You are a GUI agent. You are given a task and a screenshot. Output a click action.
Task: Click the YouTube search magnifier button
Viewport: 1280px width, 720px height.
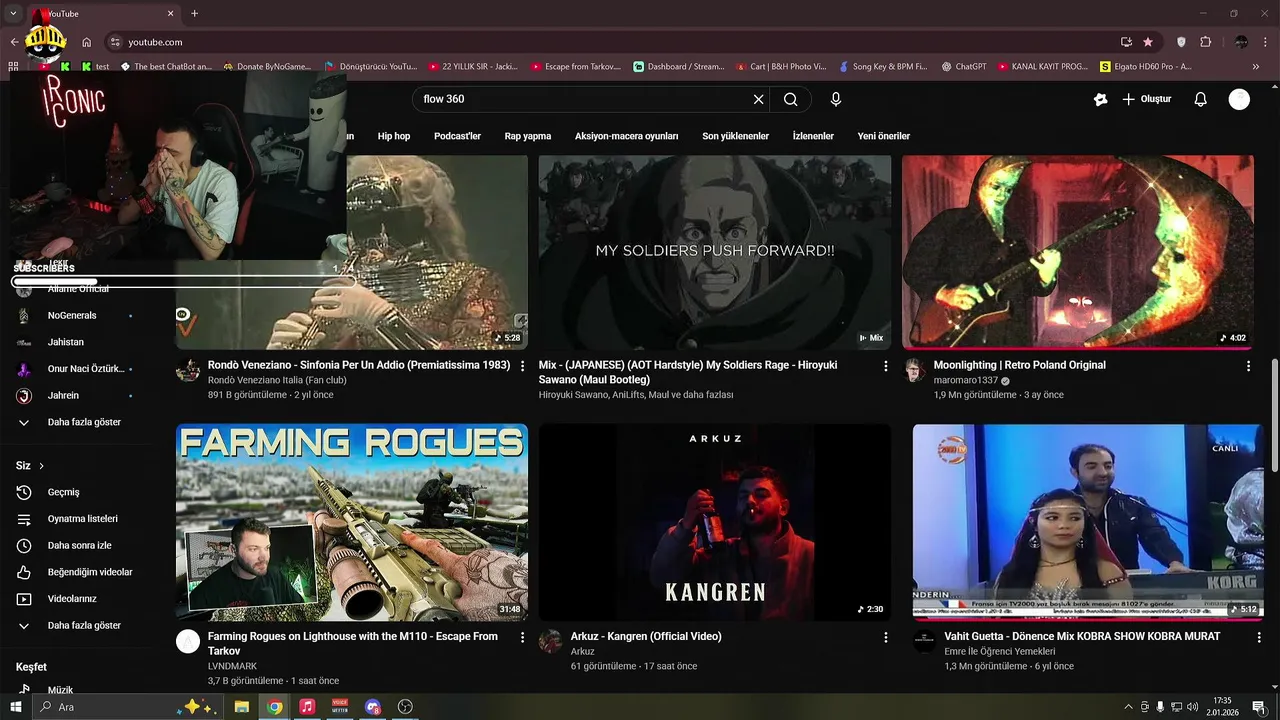pyautogui.click(x=790, y=99)
